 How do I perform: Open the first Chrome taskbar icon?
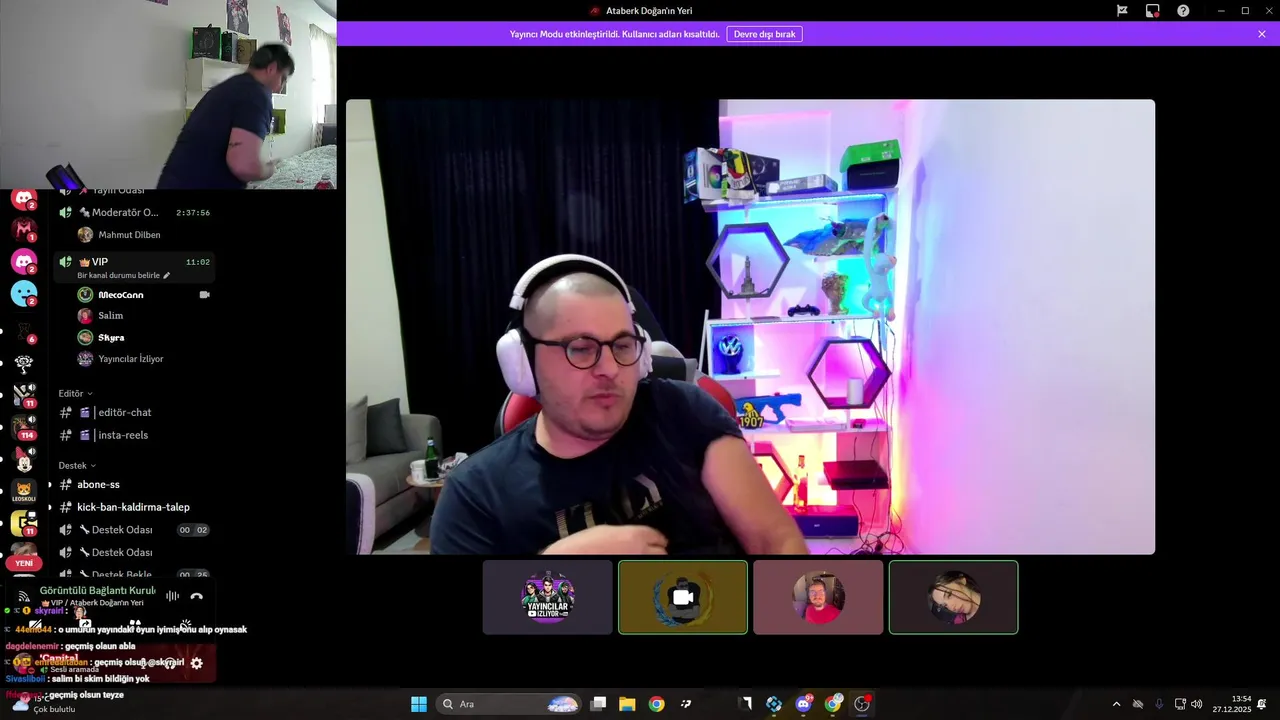(656, 704)
